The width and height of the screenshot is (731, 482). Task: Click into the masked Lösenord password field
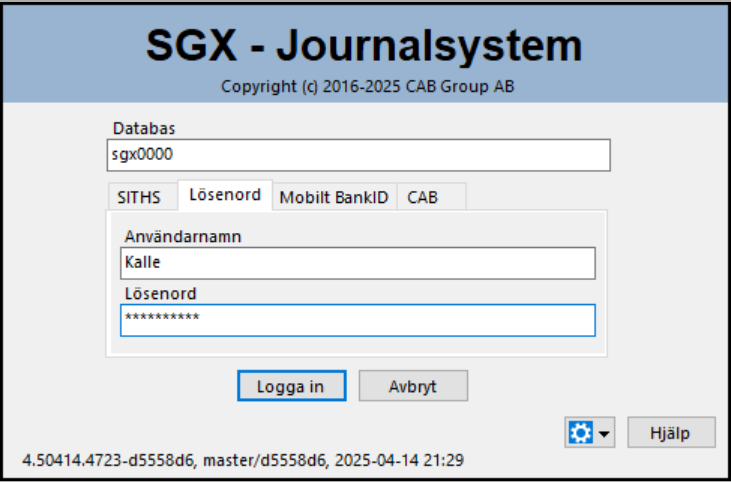tap(358, 320)
